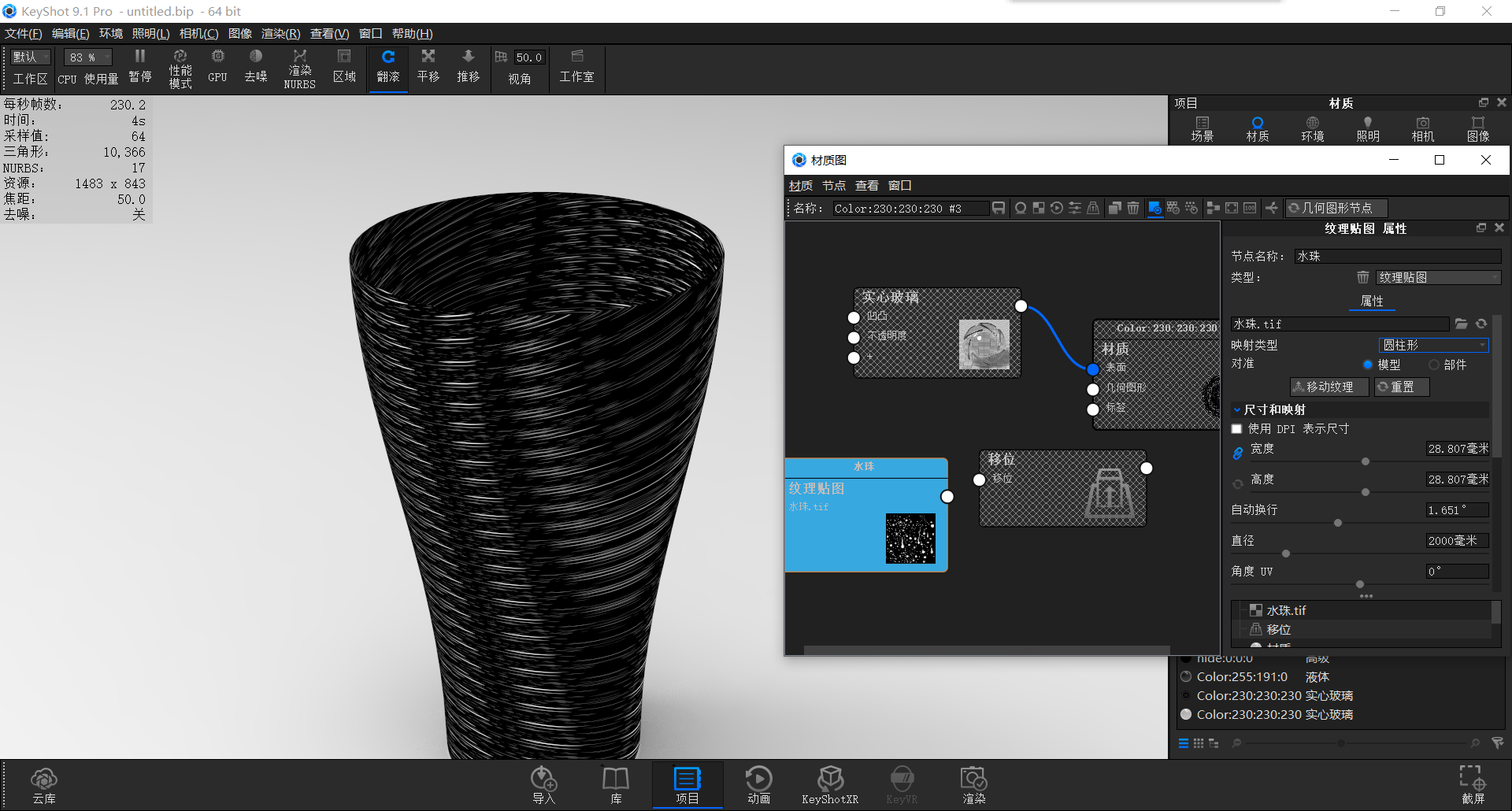This screenshot has width=1512, height=811.
Task: Open the 照明 (Lighting) panel
Action: click(x=1367, y=127)
